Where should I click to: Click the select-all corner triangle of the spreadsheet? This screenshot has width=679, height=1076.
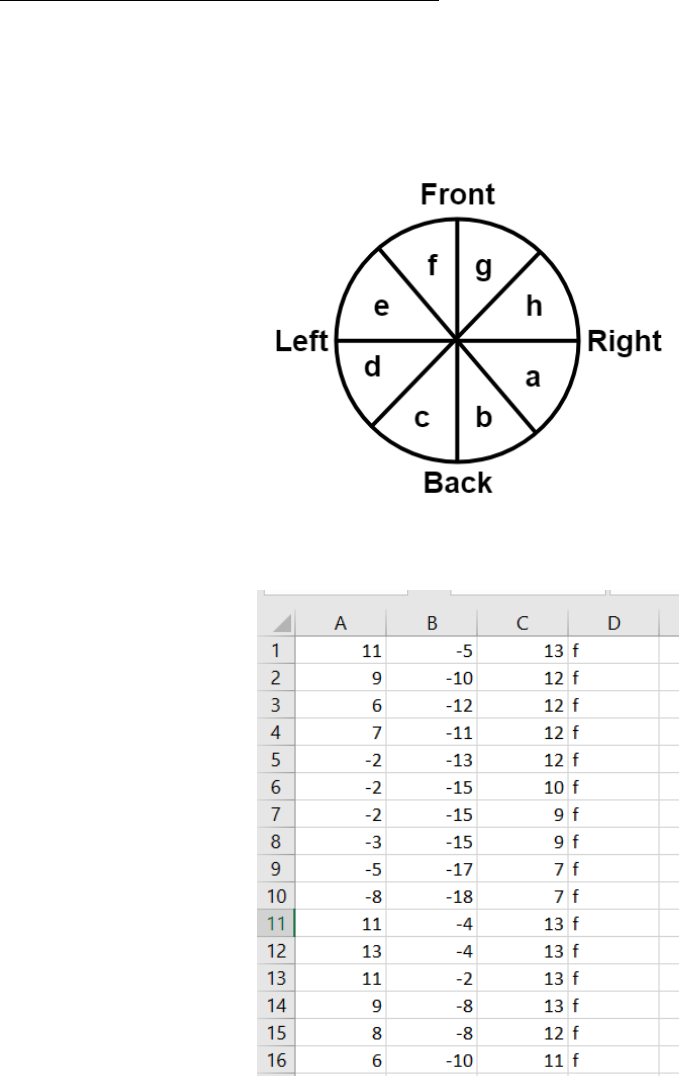pos(277,623)
